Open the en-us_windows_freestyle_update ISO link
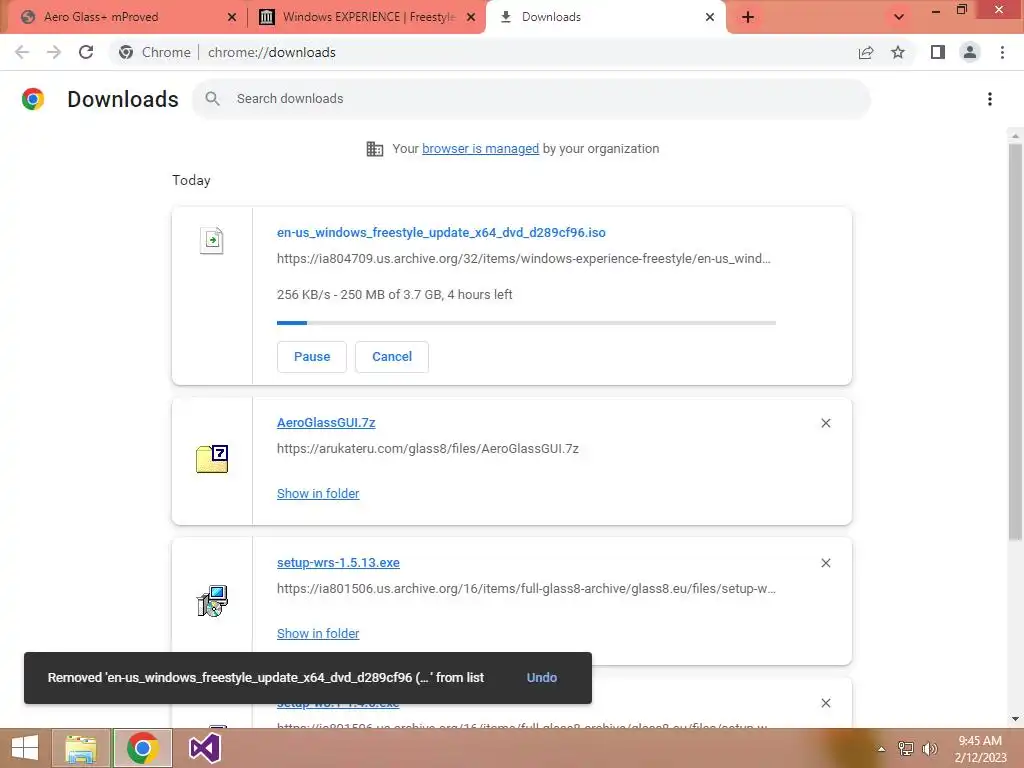The height and width of the screenshot is (768, 1024). coord(441,232)
